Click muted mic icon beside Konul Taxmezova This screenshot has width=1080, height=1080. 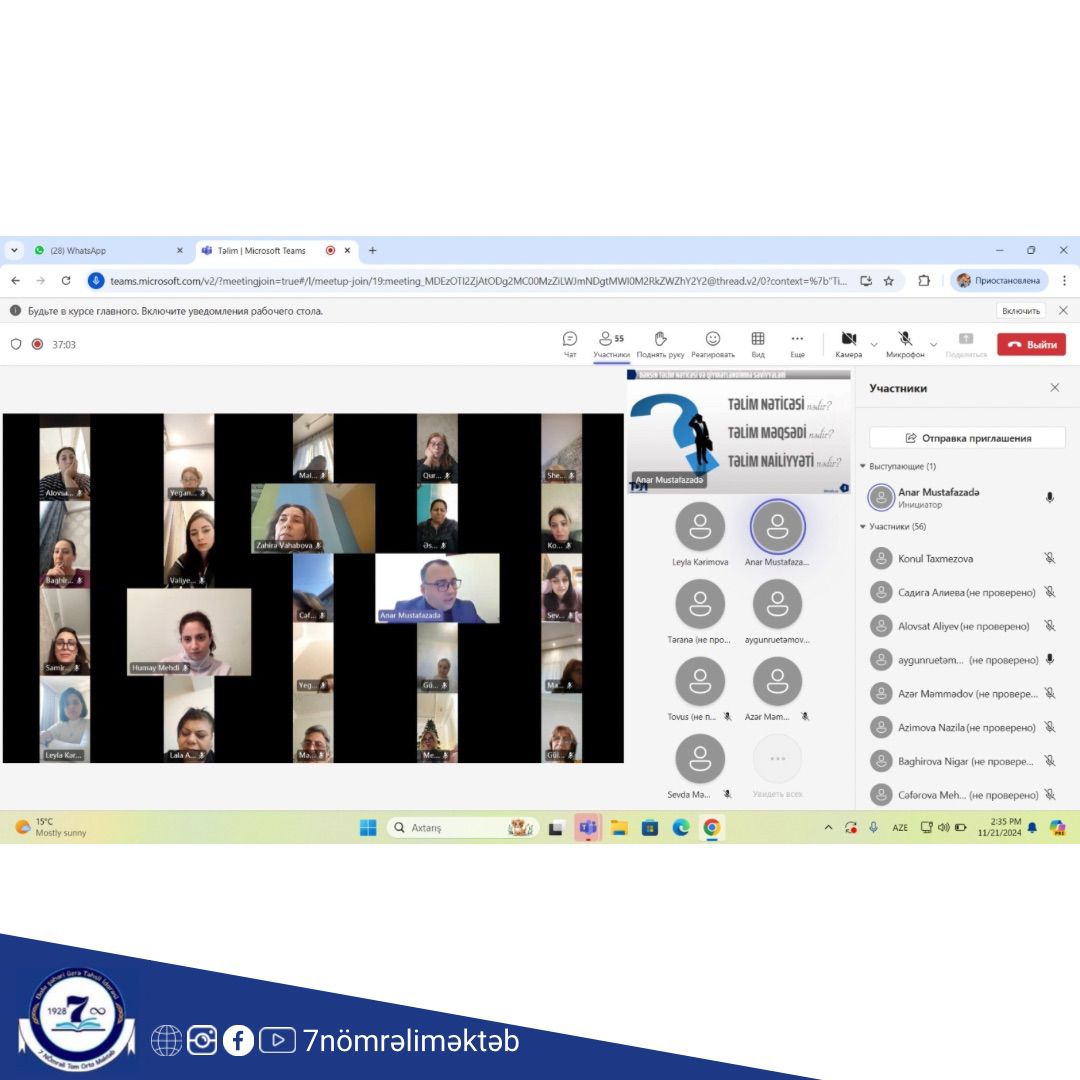pos(1050,559)
